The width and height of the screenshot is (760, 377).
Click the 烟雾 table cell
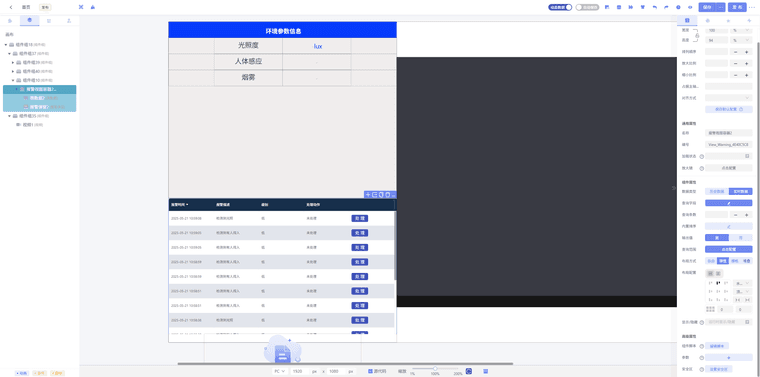click(248, 78)
